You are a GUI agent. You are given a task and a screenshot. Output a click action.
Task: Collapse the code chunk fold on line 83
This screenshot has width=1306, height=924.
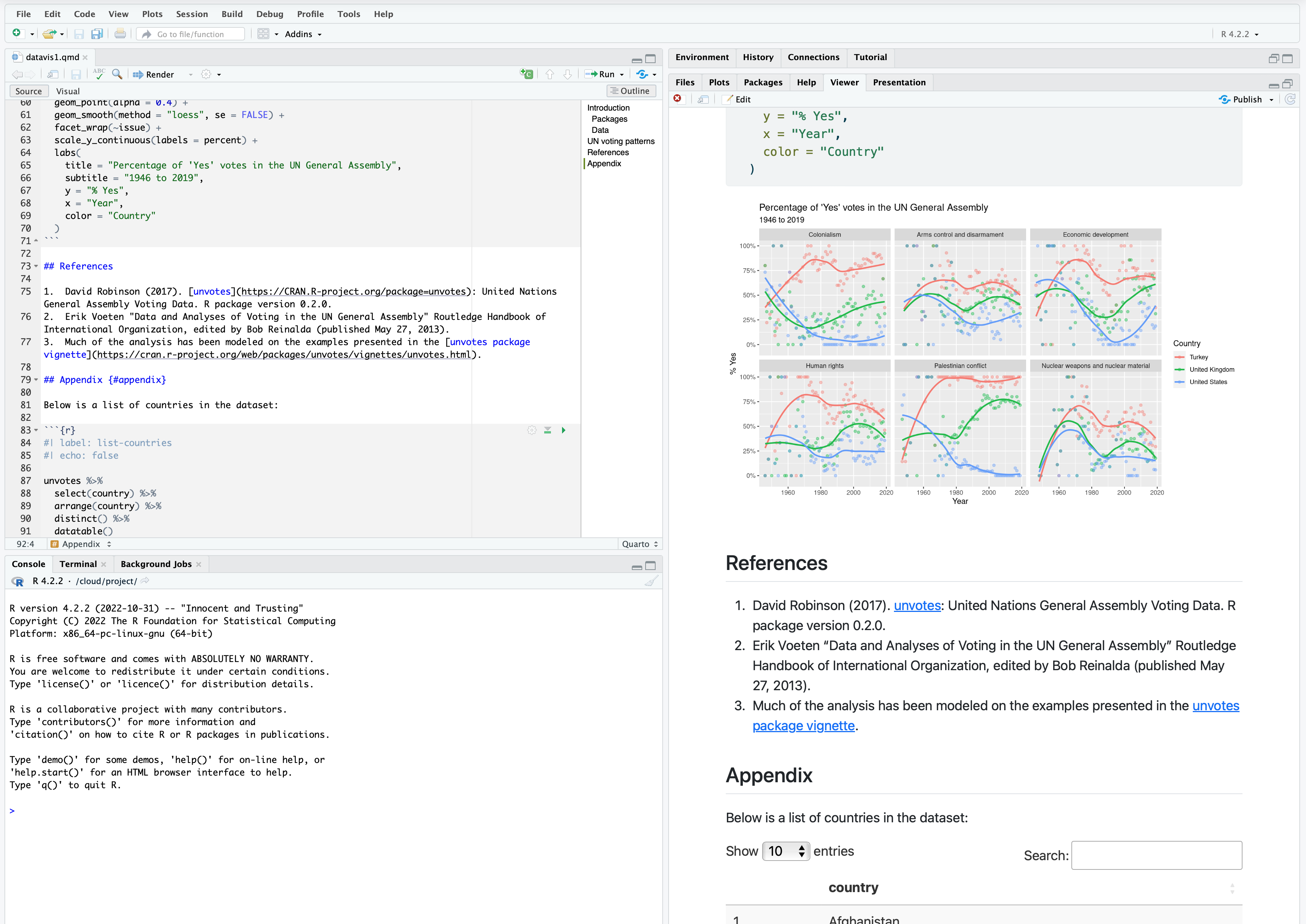[36, 430]
